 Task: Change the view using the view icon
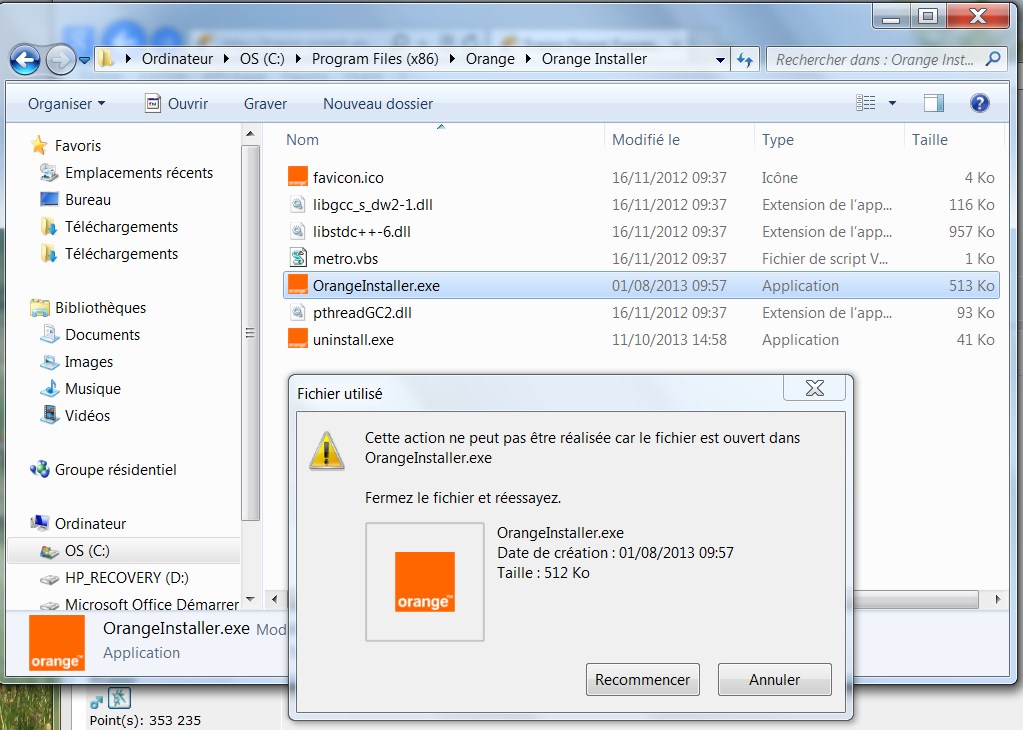click(x=866, y=103)
